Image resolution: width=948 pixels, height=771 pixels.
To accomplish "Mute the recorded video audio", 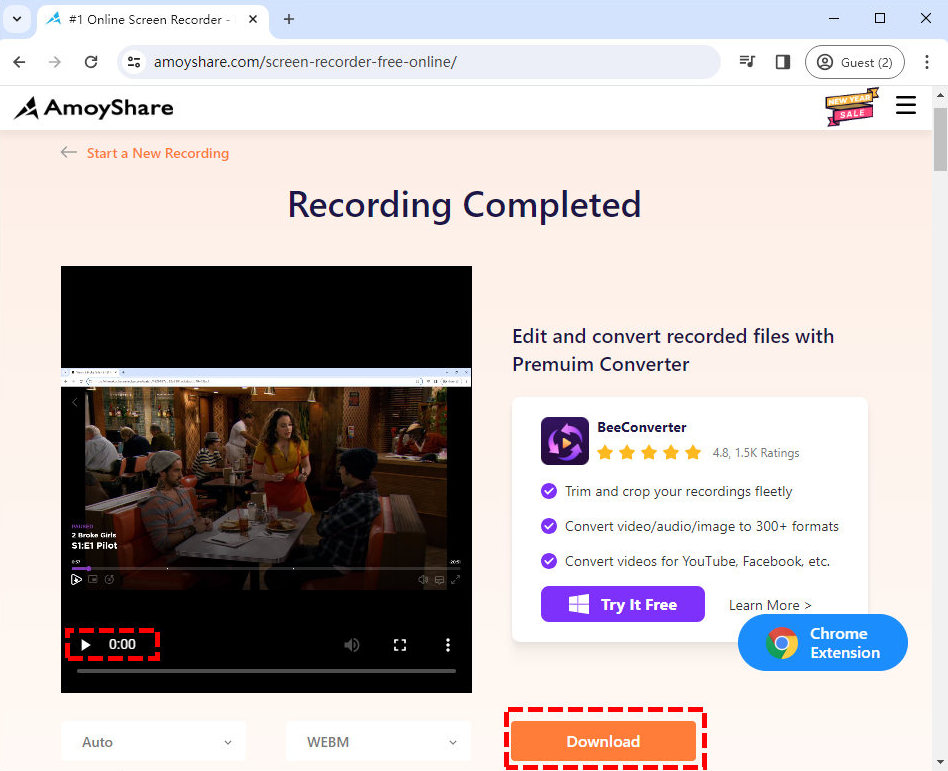I will click(351, 645).
